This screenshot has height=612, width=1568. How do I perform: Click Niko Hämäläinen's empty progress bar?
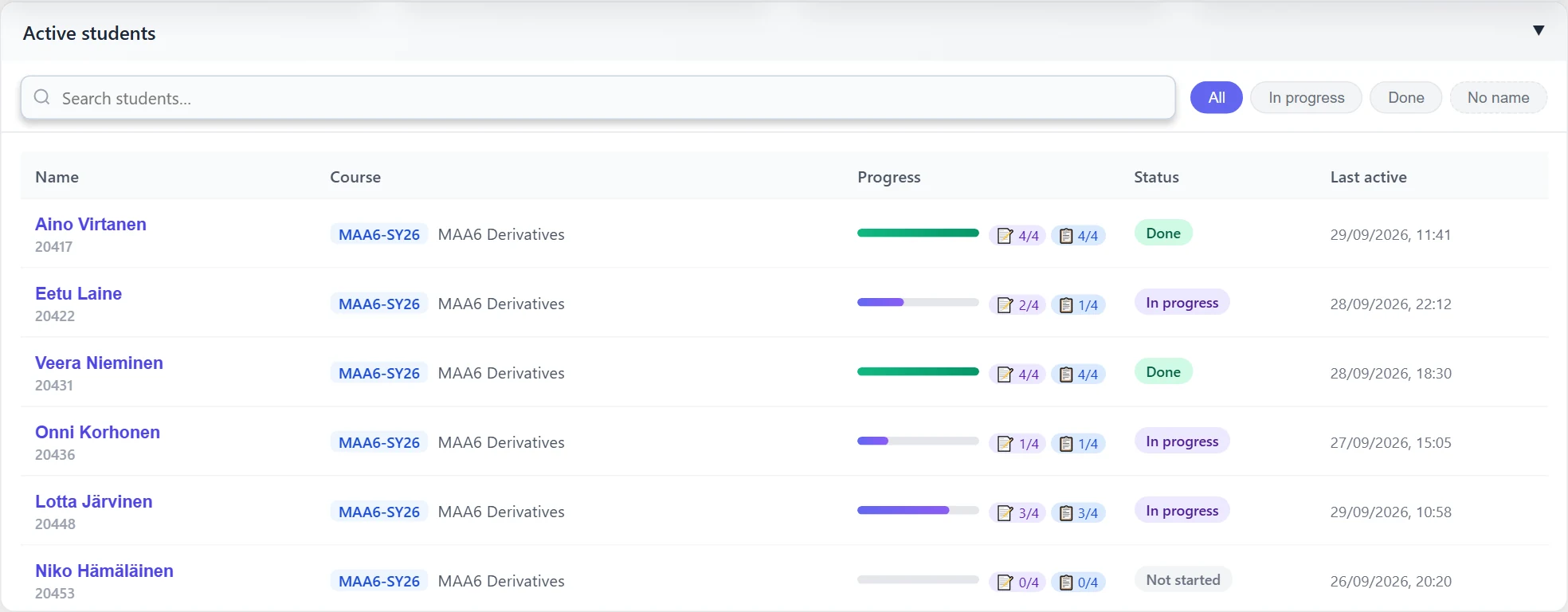click(918, 579)
